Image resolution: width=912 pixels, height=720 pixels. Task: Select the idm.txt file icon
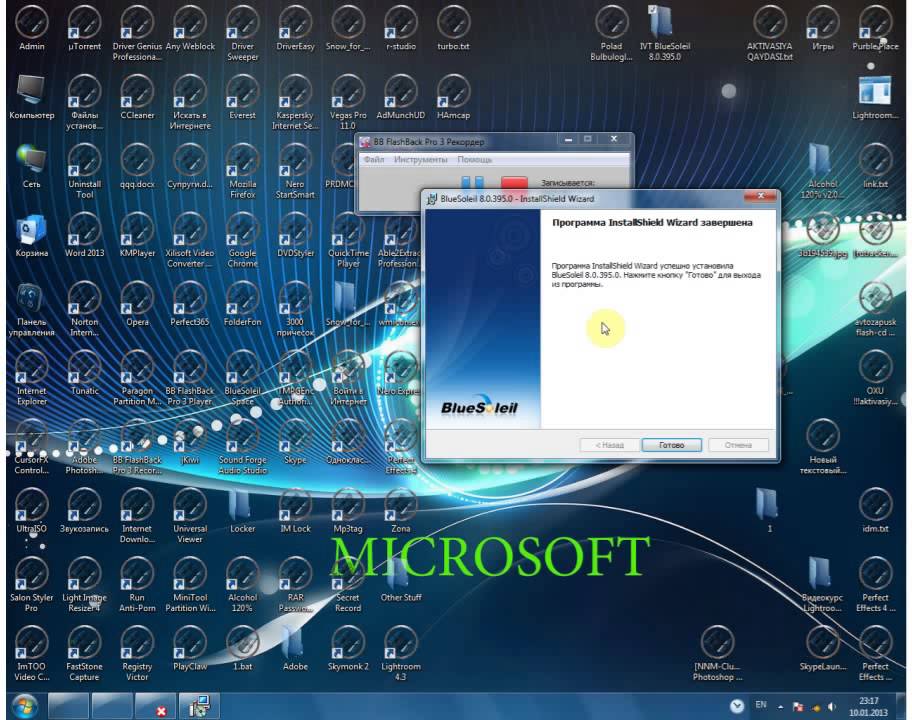click(x=875, y=511)
